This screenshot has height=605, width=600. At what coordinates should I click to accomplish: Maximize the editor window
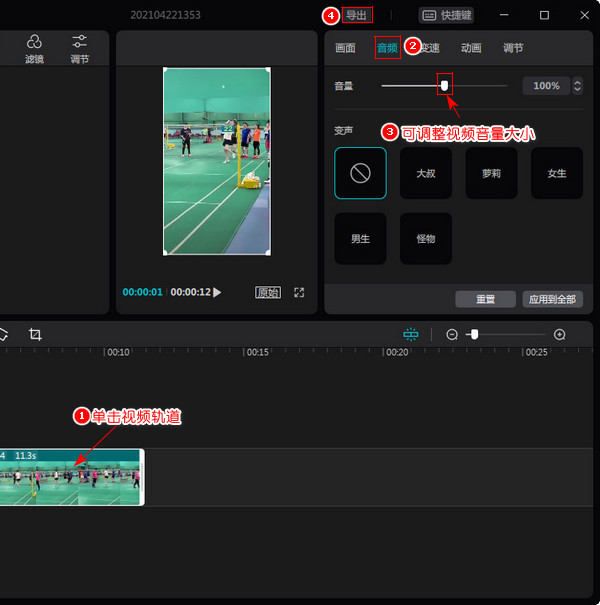click(544, 15)
